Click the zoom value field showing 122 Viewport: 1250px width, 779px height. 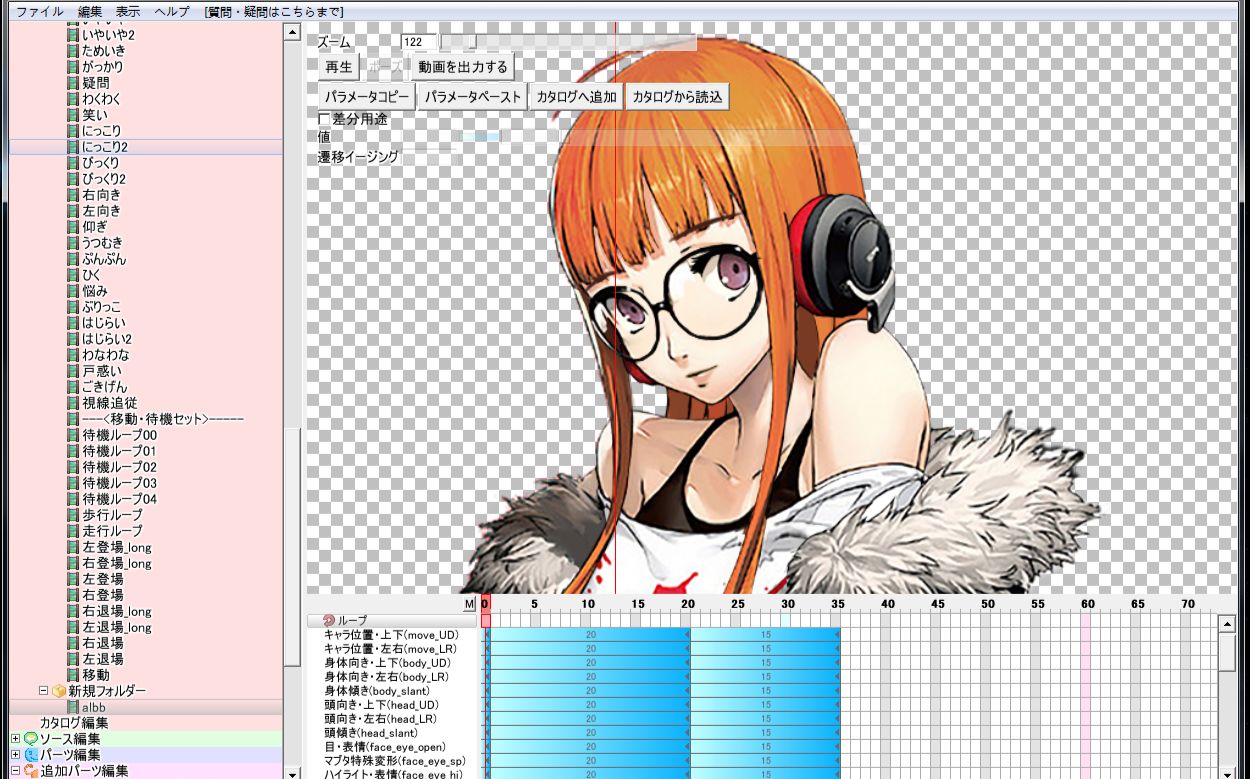(418, 42)
